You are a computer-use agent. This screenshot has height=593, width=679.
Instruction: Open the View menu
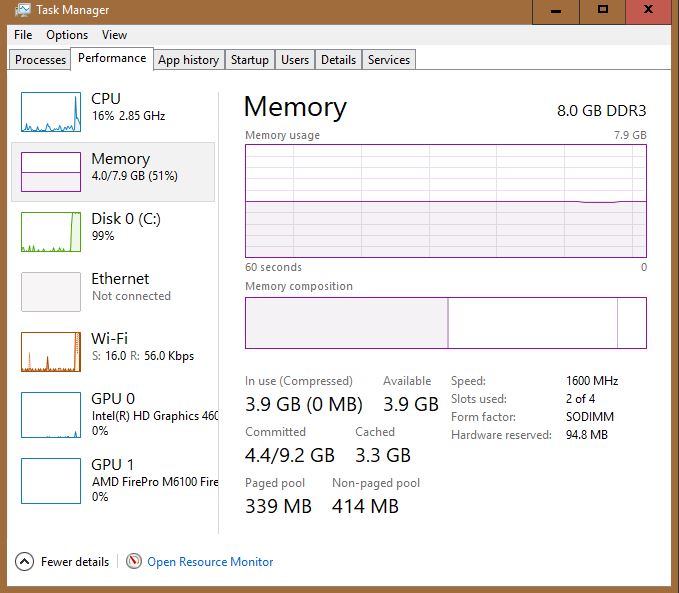(114, 35)
